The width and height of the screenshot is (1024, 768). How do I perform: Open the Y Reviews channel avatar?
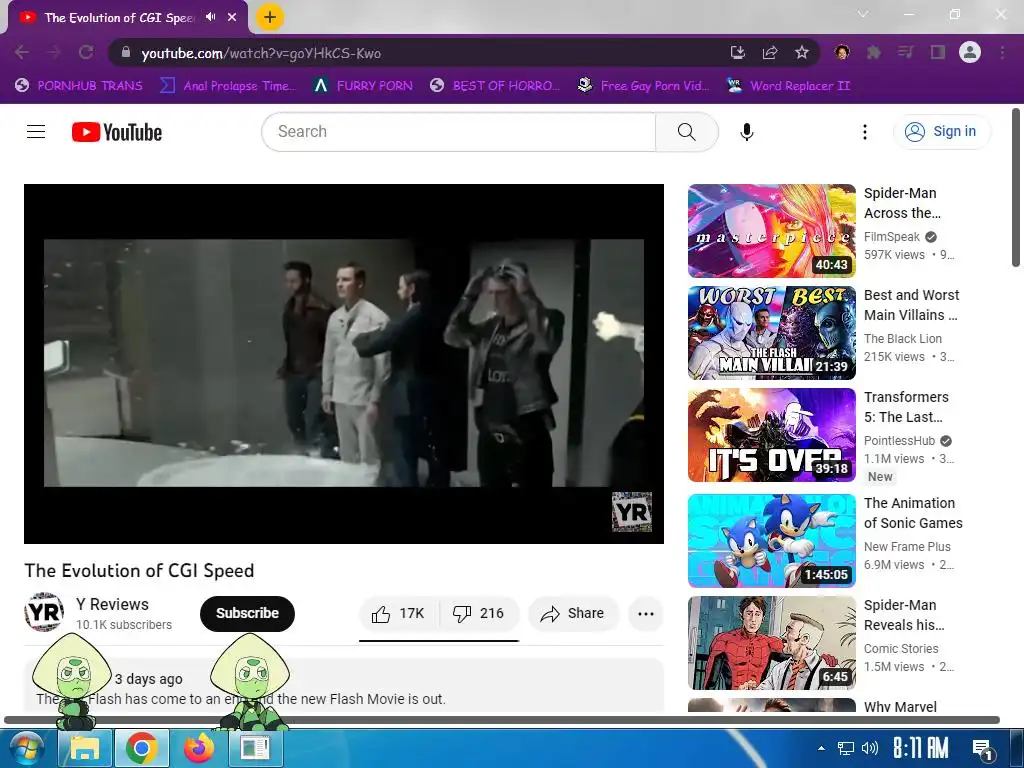[x=44, y=613]
